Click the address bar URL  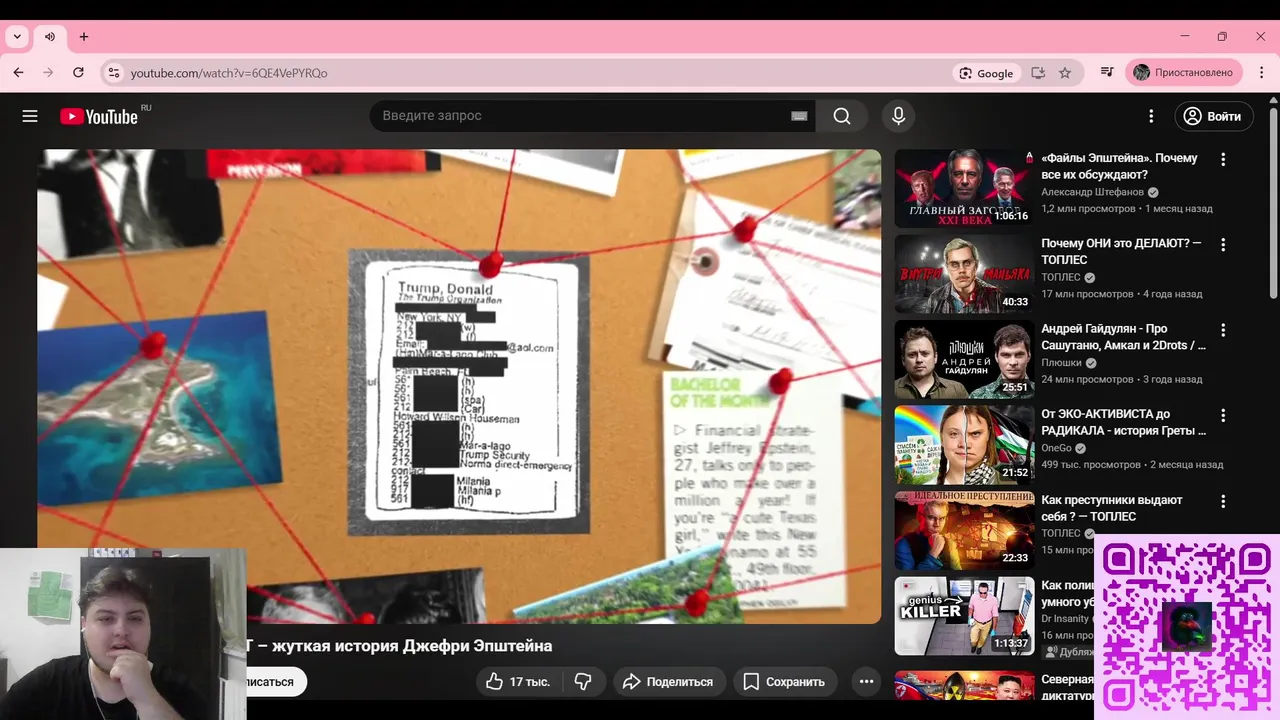(x=229, y=73)
